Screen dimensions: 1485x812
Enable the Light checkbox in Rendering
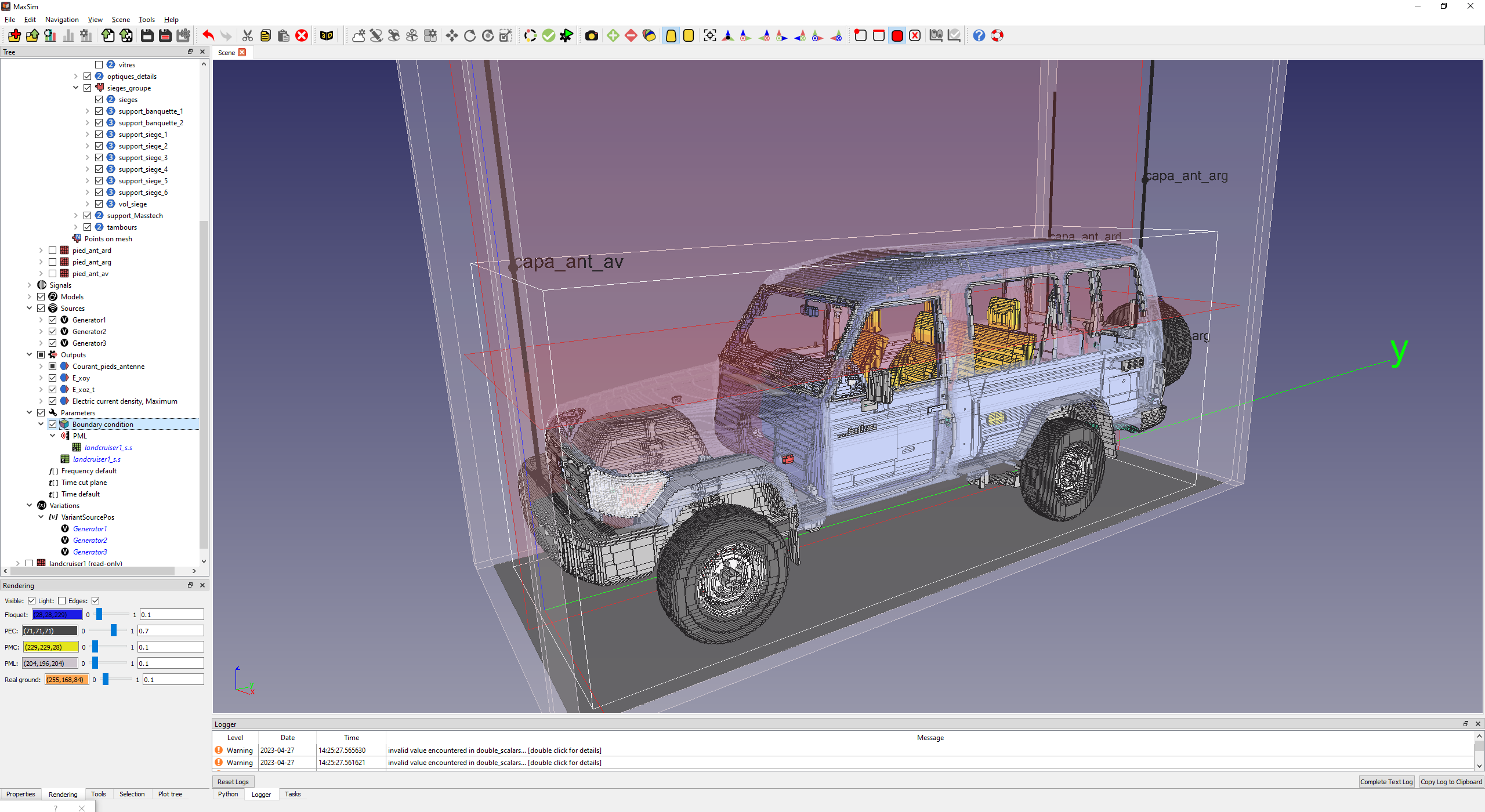(61, 601)
